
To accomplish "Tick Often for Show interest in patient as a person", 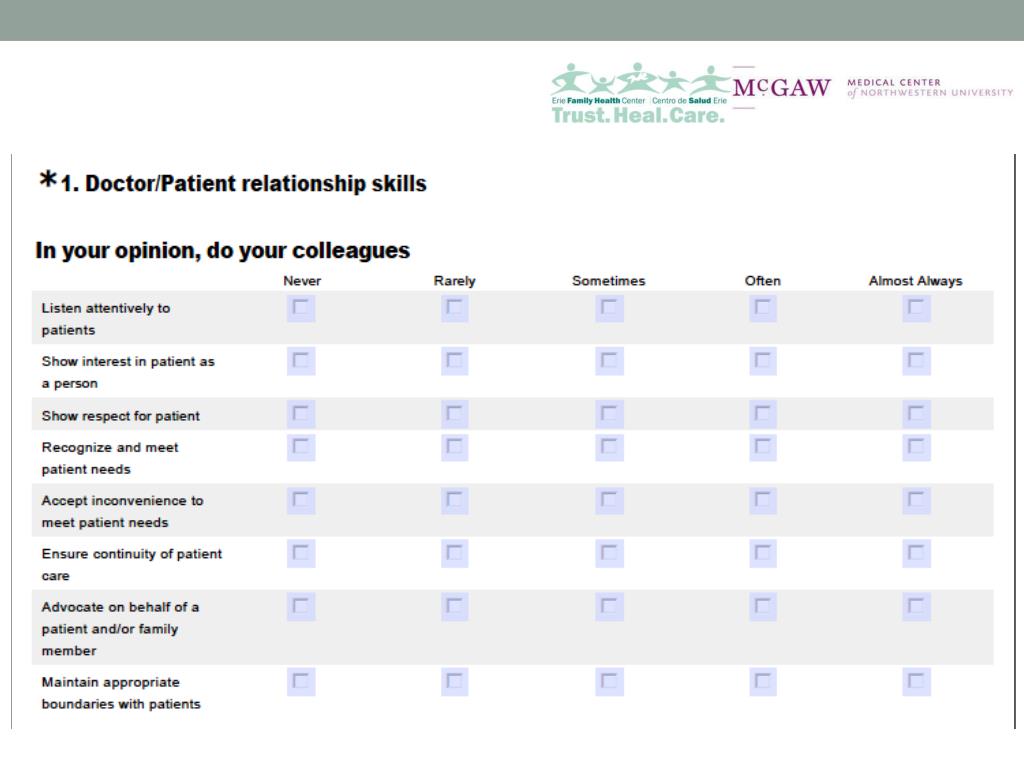I will [x=762, y=361].
